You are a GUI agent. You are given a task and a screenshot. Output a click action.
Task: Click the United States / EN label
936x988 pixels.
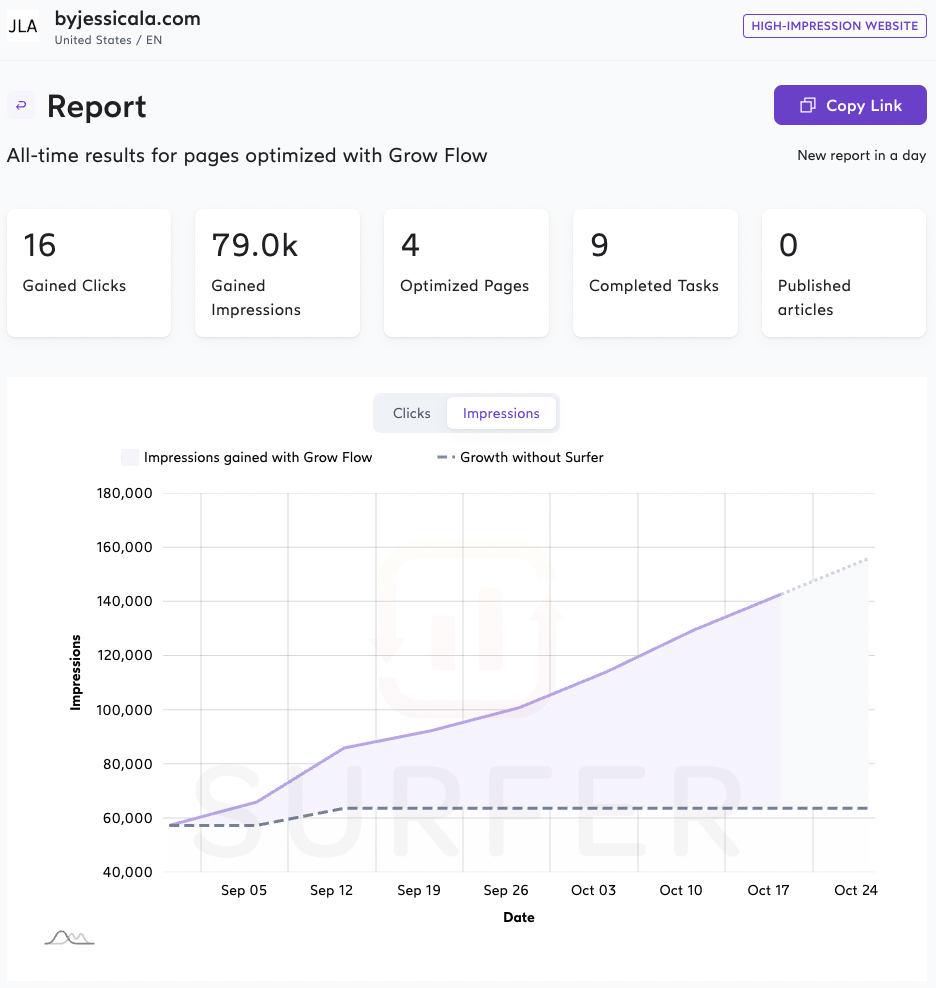(x=108, y=40)
